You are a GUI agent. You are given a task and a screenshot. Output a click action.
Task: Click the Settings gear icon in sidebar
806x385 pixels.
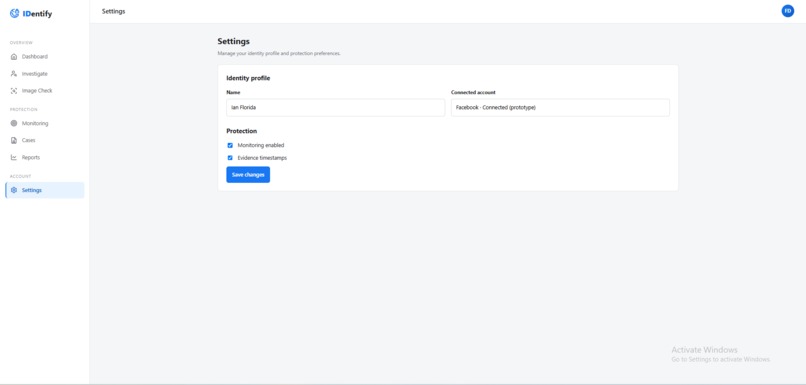14,190
